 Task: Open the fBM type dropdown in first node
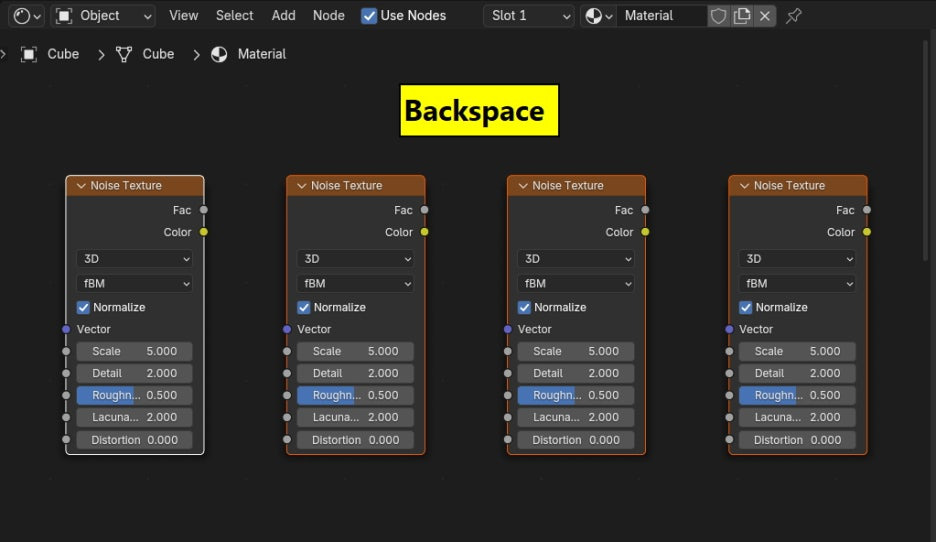[x=134, y=284]
